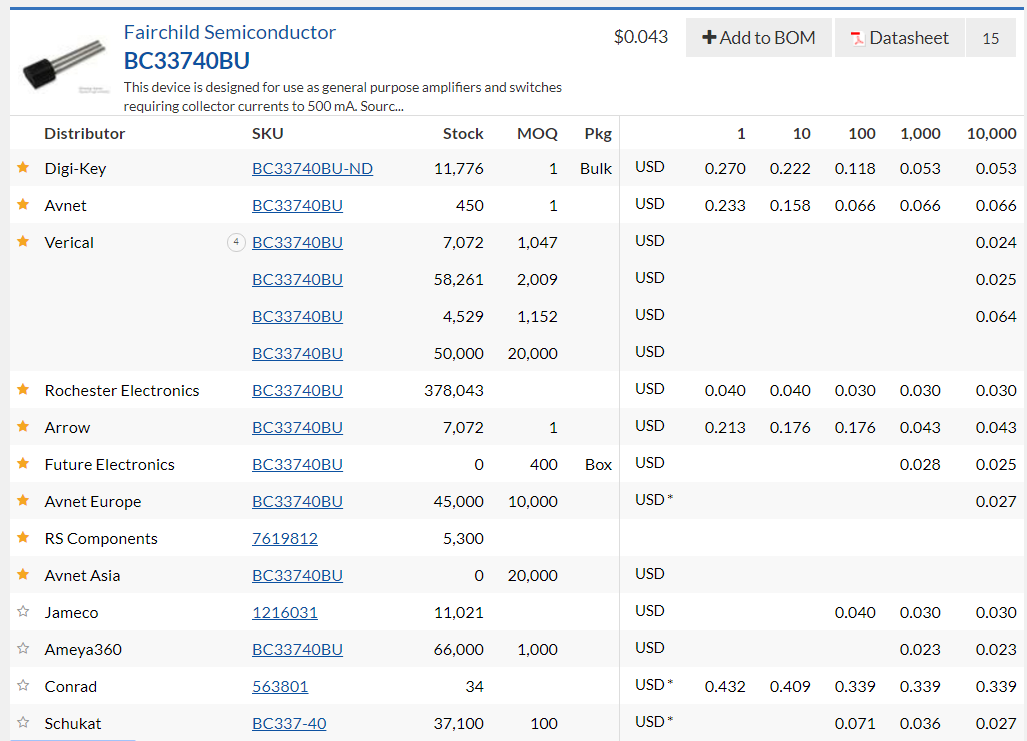
Task: Open the Avnet Europe SKU link
Action: (297, 501)
